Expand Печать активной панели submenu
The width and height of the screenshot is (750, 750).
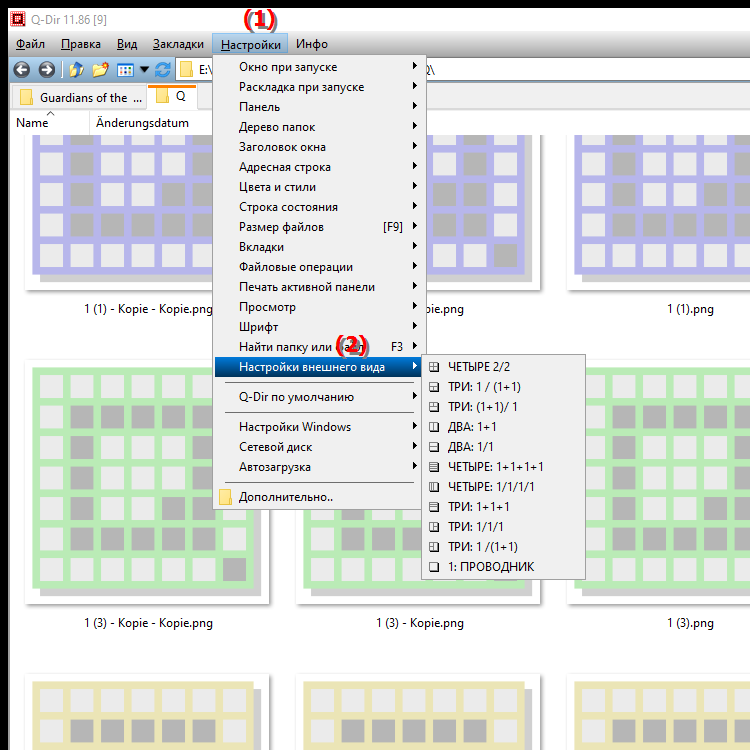[x=318, y=287]
